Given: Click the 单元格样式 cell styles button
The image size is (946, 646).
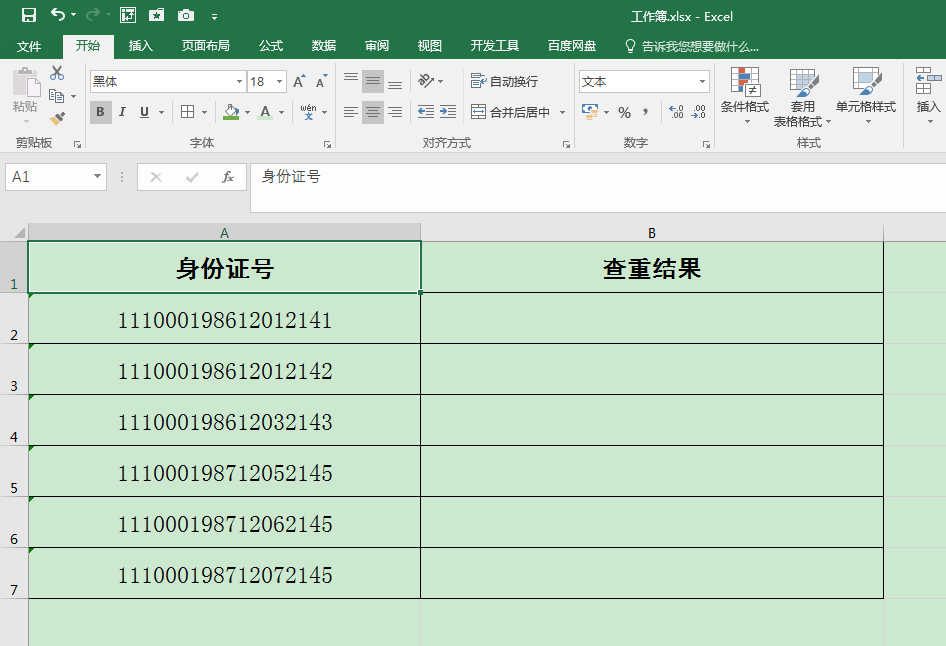Looking at the screenshot, I should (x=866, y=96).
